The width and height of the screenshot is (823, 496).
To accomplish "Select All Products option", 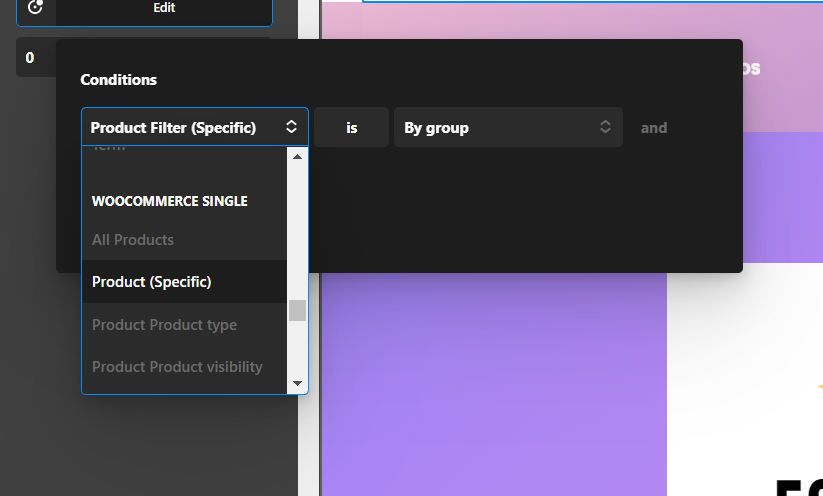I will click(133, 240).
